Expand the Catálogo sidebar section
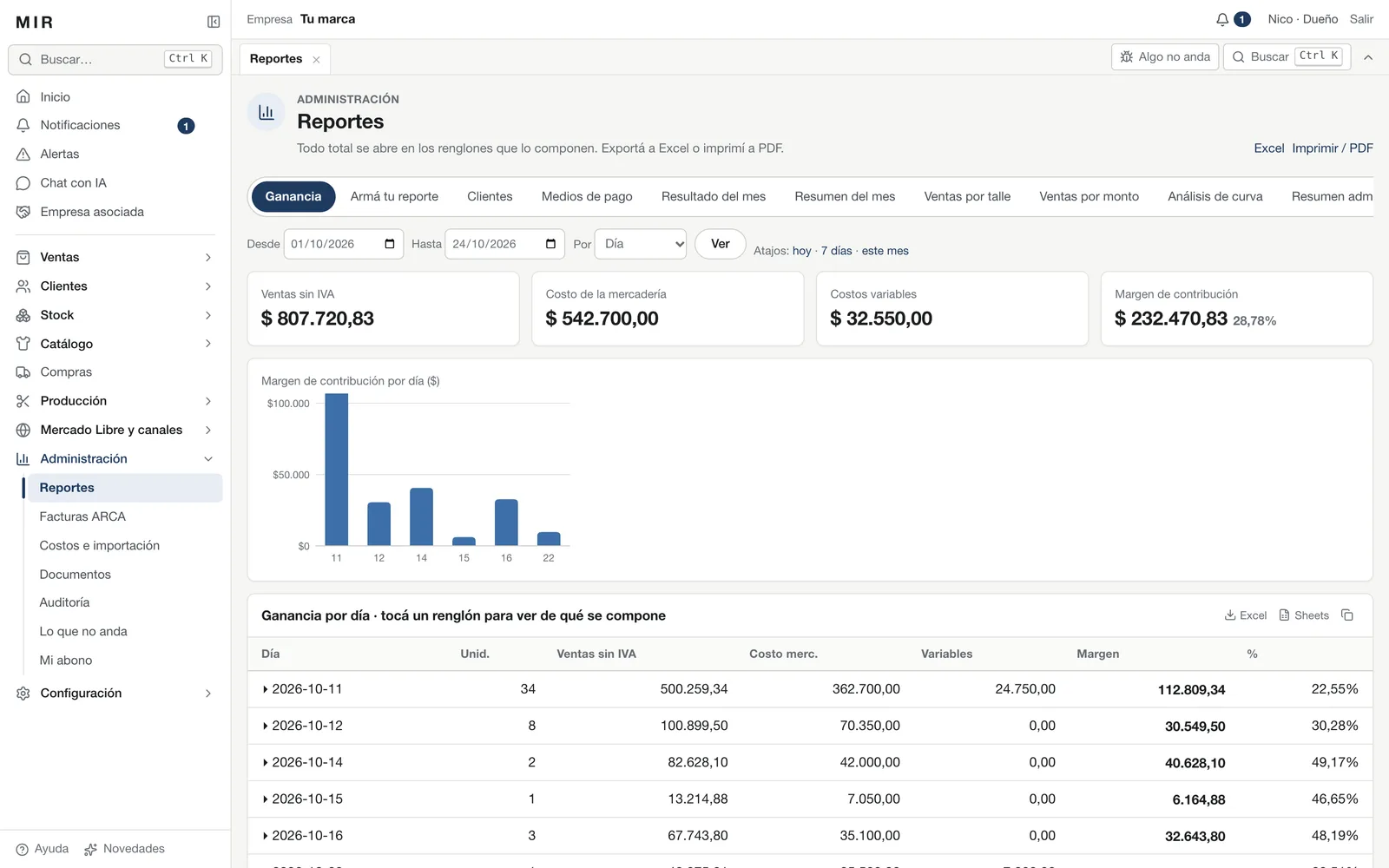This screenshot has width=1389, height=868. pyautogui.click(x=115, y=344)
